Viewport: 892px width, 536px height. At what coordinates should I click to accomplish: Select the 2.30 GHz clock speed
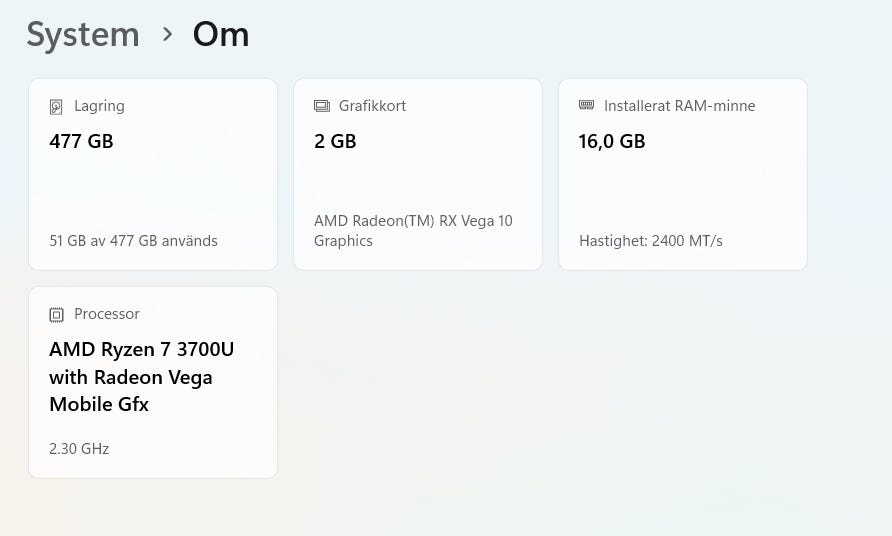(79, 449)
